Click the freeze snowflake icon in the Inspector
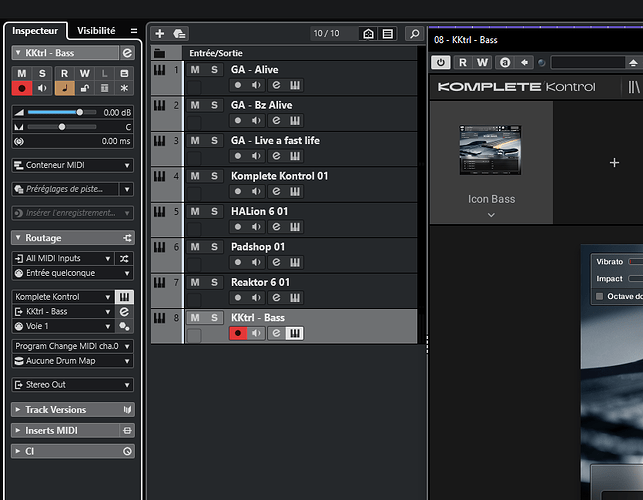The width and height of the screenshot is (643, 500). [x=124, y=88]
